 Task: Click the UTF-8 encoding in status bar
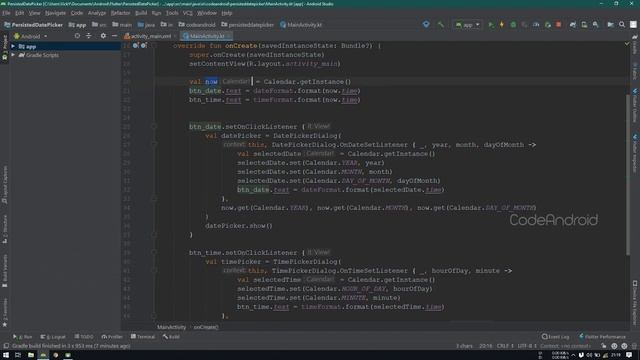pyautogui.click(x=527, y=346)
